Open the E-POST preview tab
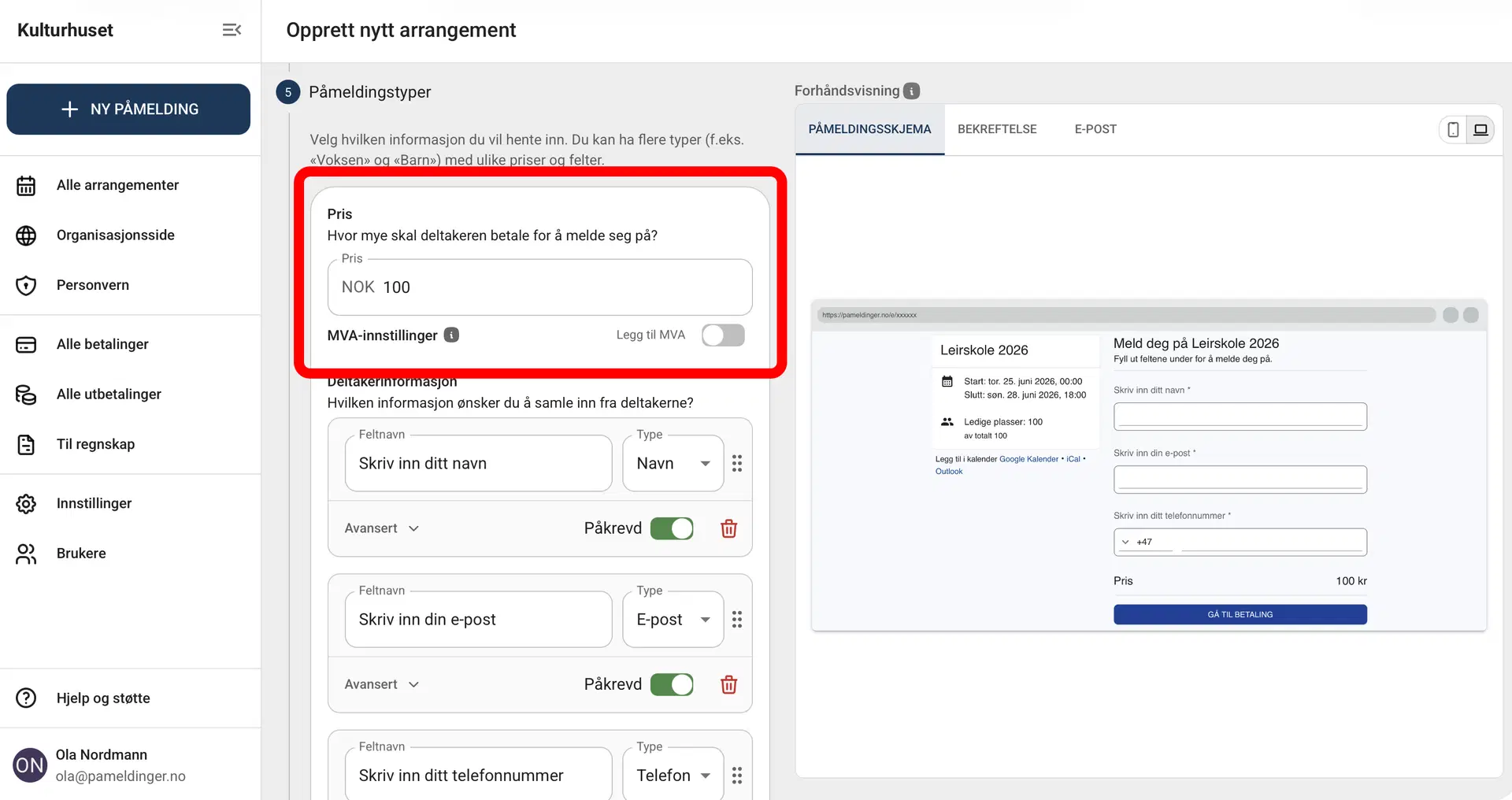 [1095, 129]
